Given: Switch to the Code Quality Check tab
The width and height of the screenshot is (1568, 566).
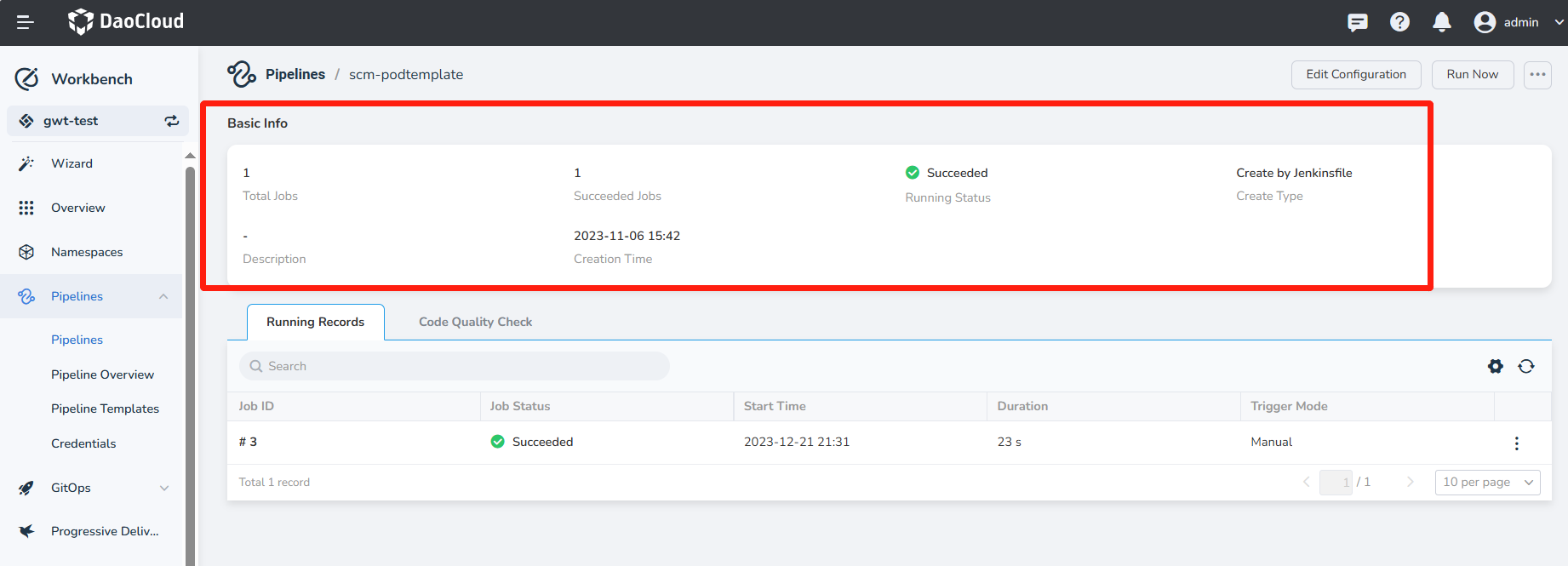Looking at the screenshot, I should coord(475,322).
